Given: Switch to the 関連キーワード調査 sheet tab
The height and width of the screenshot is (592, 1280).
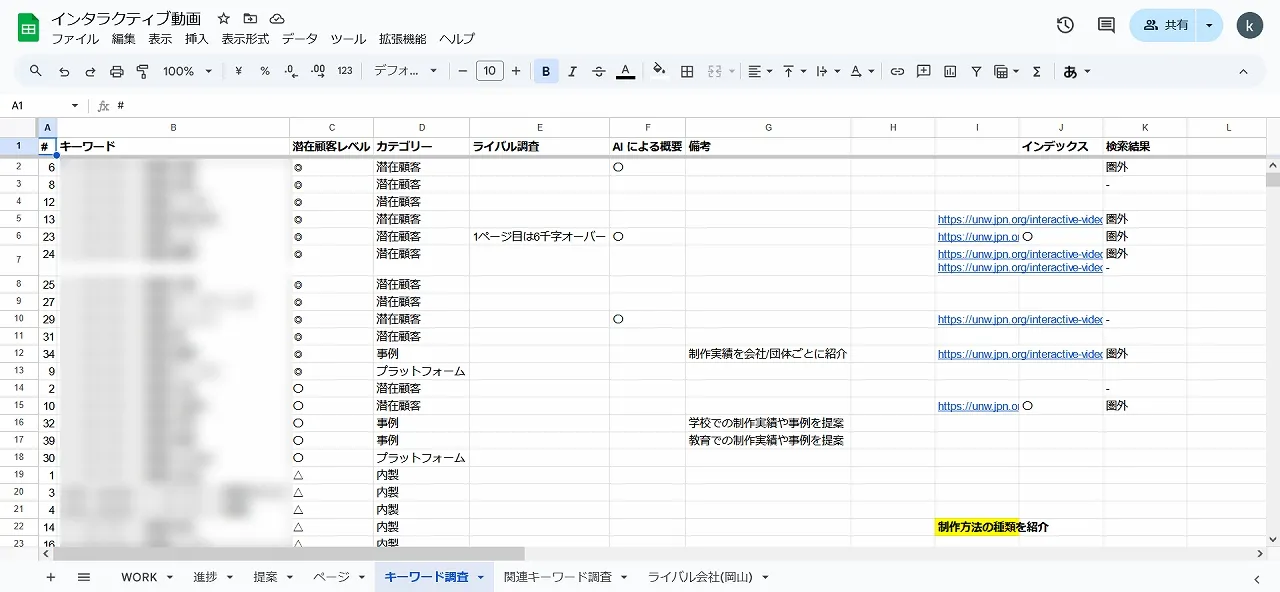Looking at the screenshot, I should click(x=558, y=577).
